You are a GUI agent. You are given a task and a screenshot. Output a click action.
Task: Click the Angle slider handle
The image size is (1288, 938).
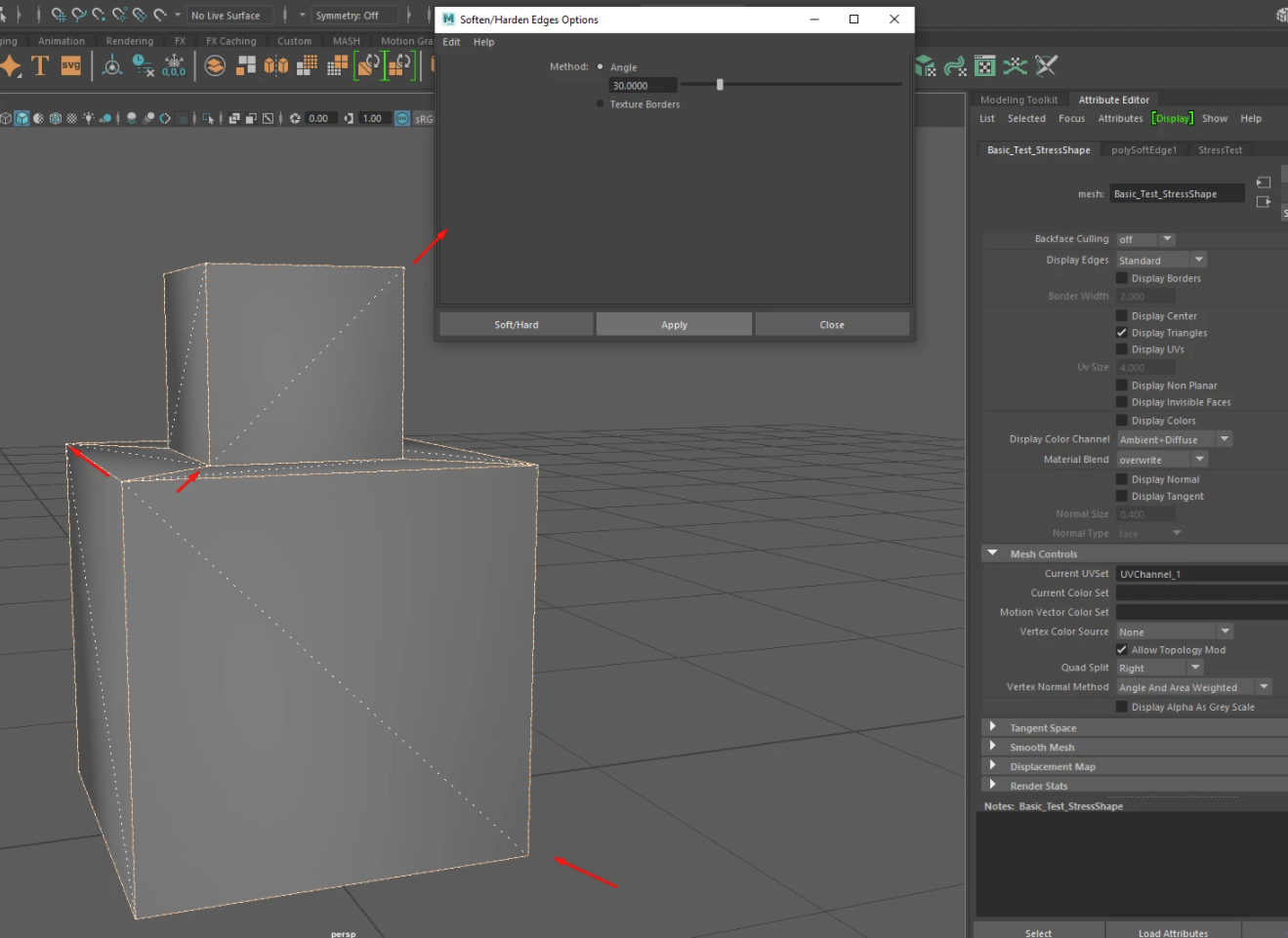click(720, 85)
